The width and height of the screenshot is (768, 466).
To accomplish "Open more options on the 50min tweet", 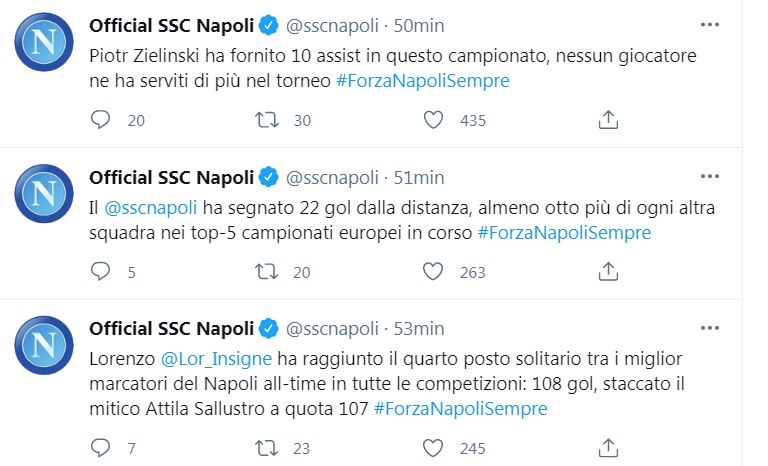I will pyautogui.click(x=709, y=24).
